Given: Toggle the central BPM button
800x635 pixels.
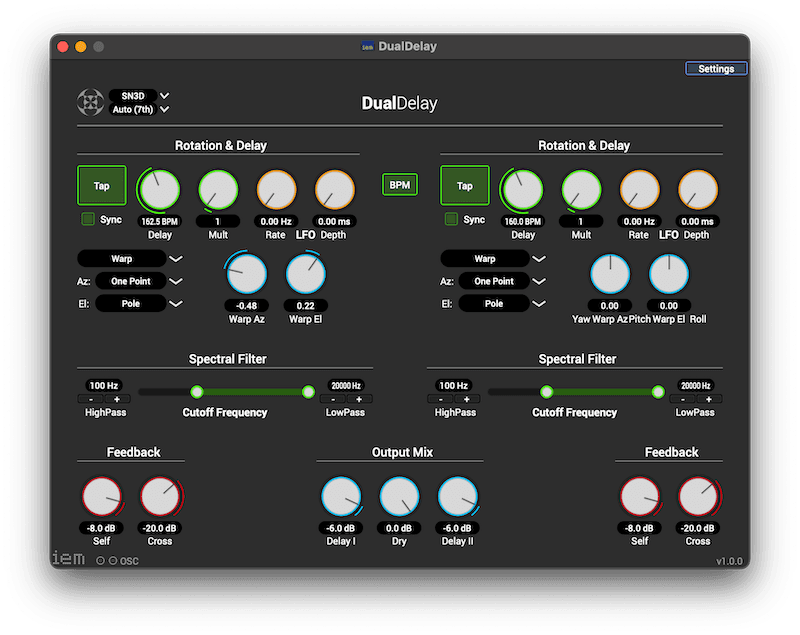Looking at the screenshot, I should (400, 185).
